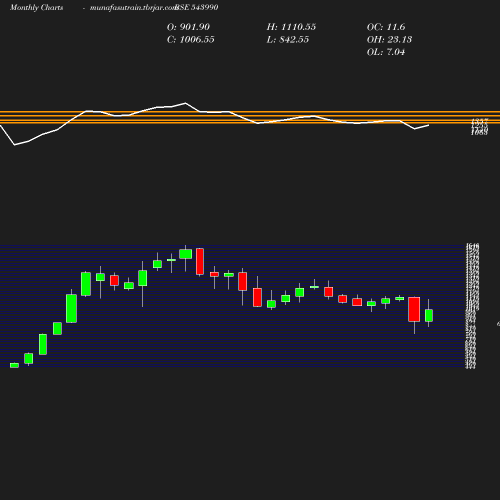This screenshot has width=500, height=500.
Task: Click the indicator scale labels beside orange lines
Action: 479,127
